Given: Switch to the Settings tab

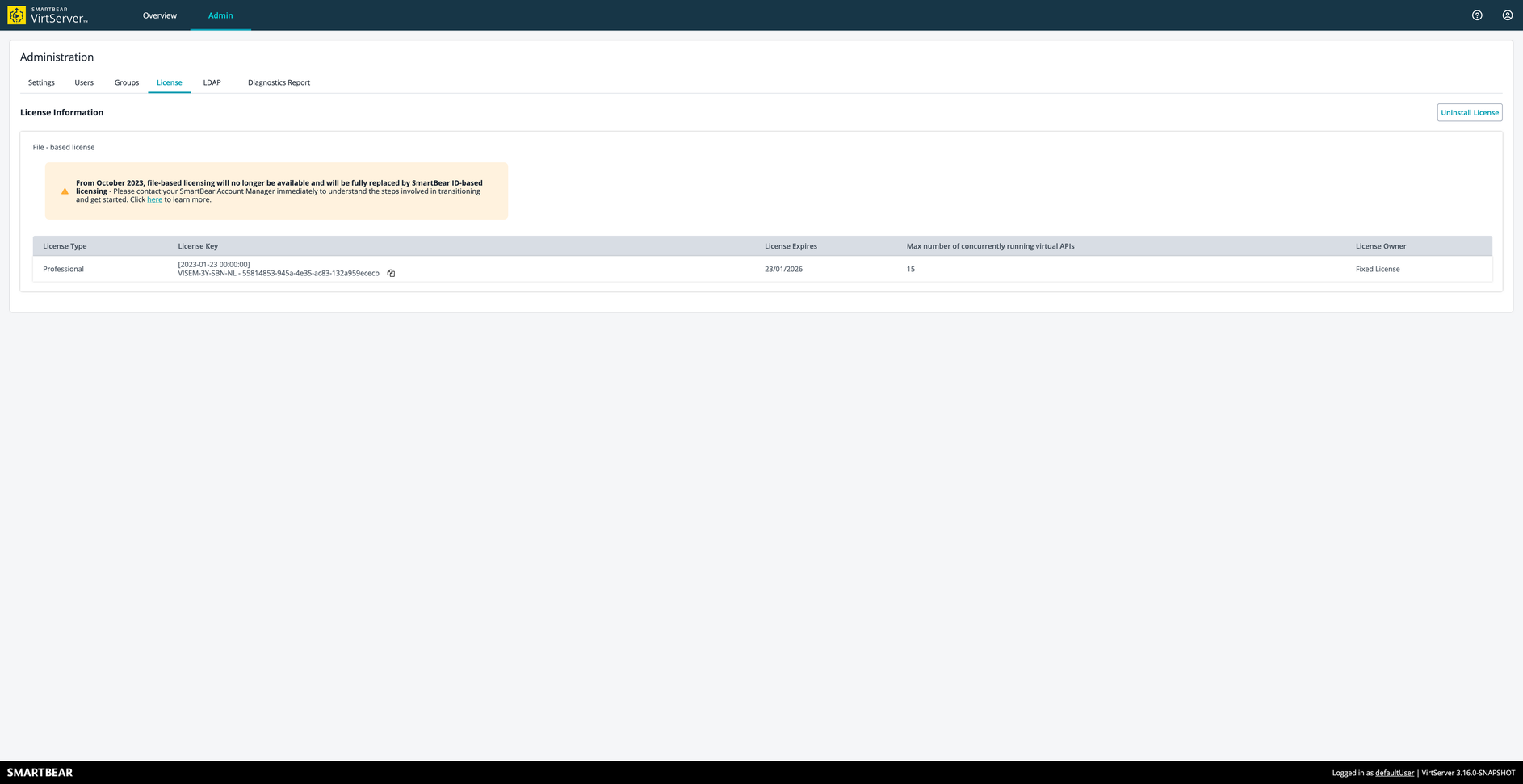Looking at the screenshot, I should click(41, 82).
